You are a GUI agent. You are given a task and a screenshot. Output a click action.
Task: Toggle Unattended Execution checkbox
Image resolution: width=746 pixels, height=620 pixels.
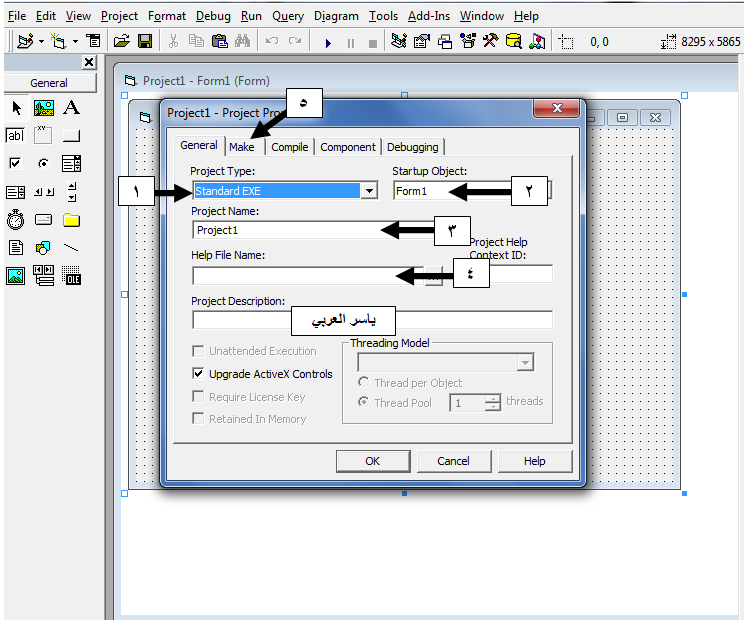(x=198, y=351)
